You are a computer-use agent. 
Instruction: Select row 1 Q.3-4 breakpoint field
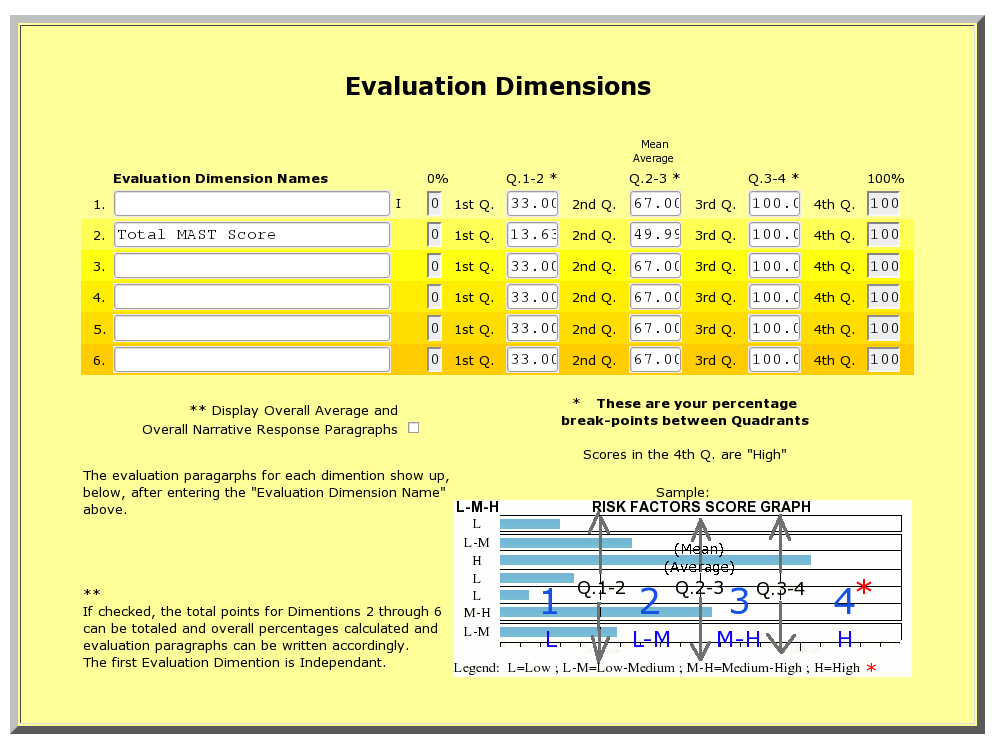(x=774, y=203)
